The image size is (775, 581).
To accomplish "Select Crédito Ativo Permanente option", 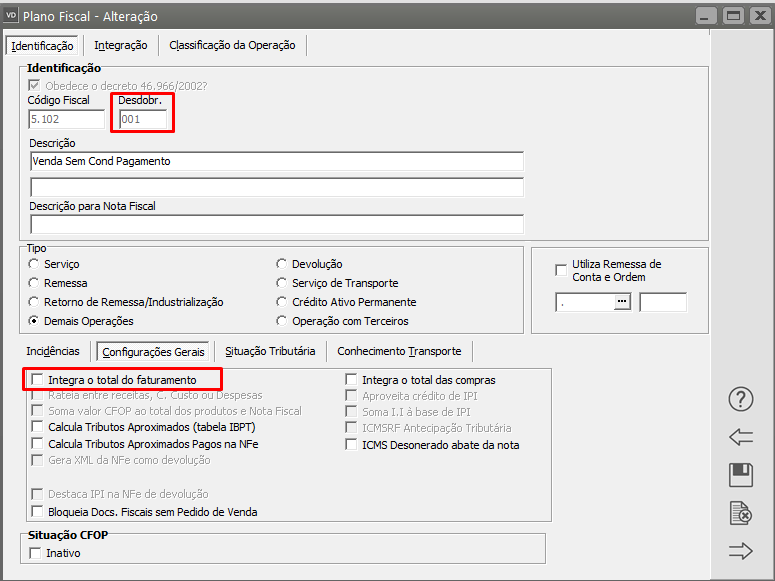I will 281,302.
